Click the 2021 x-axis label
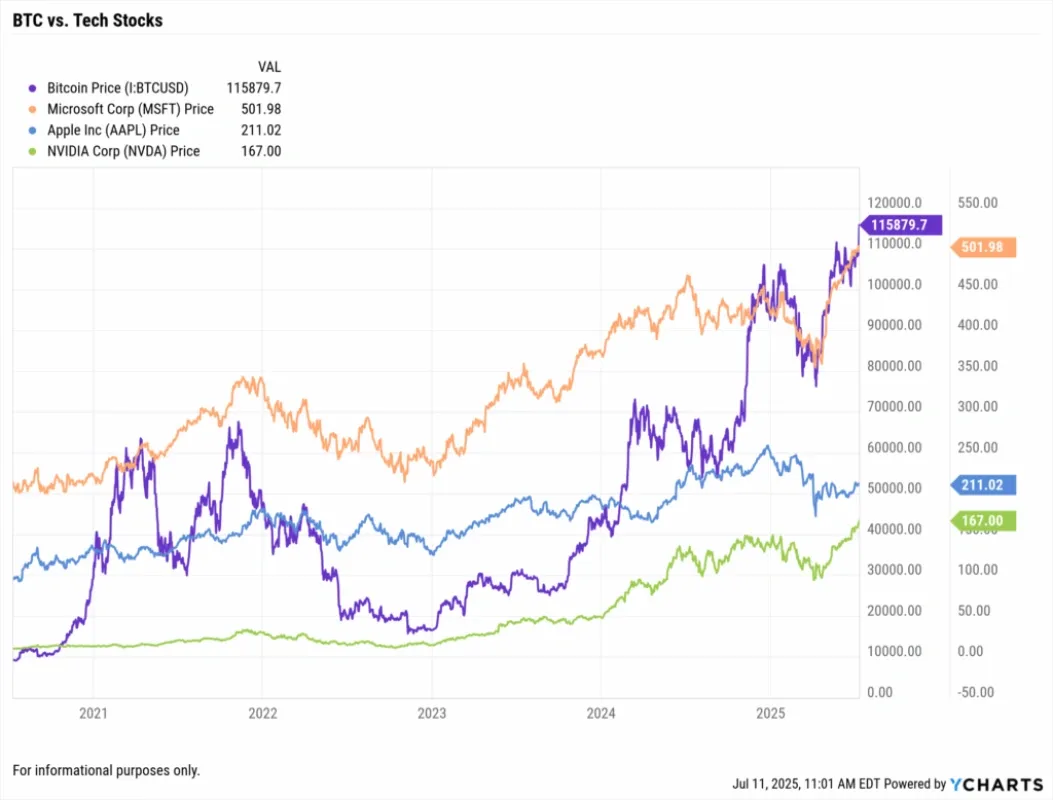The image size is (1053, 800). click(x=93, y=713)
